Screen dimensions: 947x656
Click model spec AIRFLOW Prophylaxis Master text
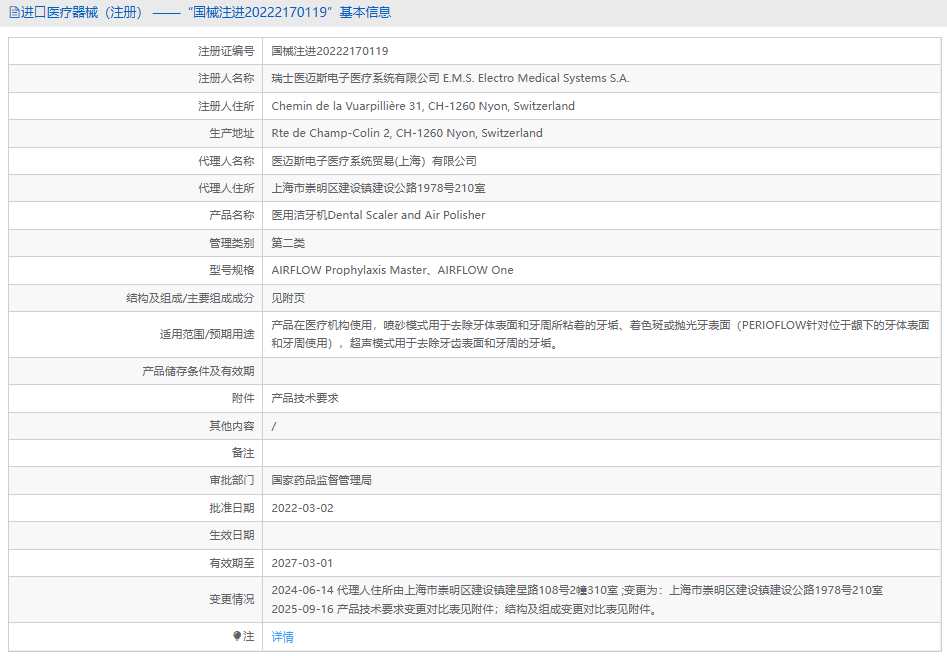coord(349,270)
